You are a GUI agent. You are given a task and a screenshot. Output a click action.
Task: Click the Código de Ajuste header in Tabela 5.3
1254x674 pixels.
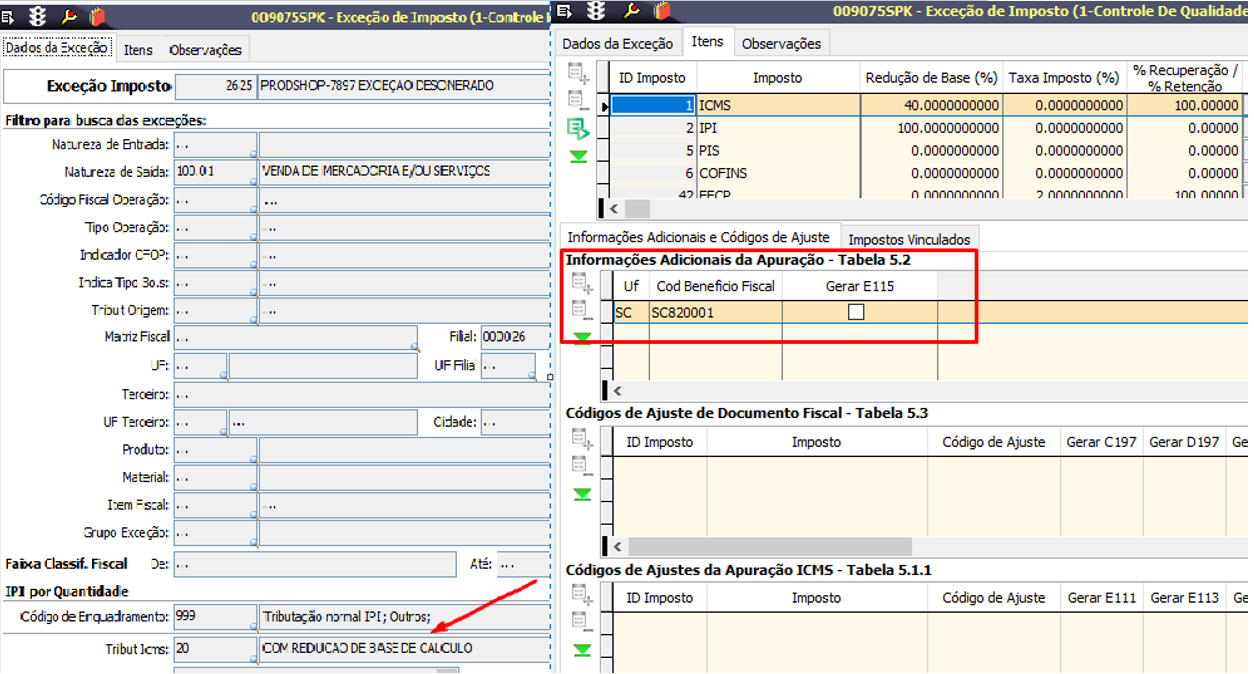[x=993, y=441]
